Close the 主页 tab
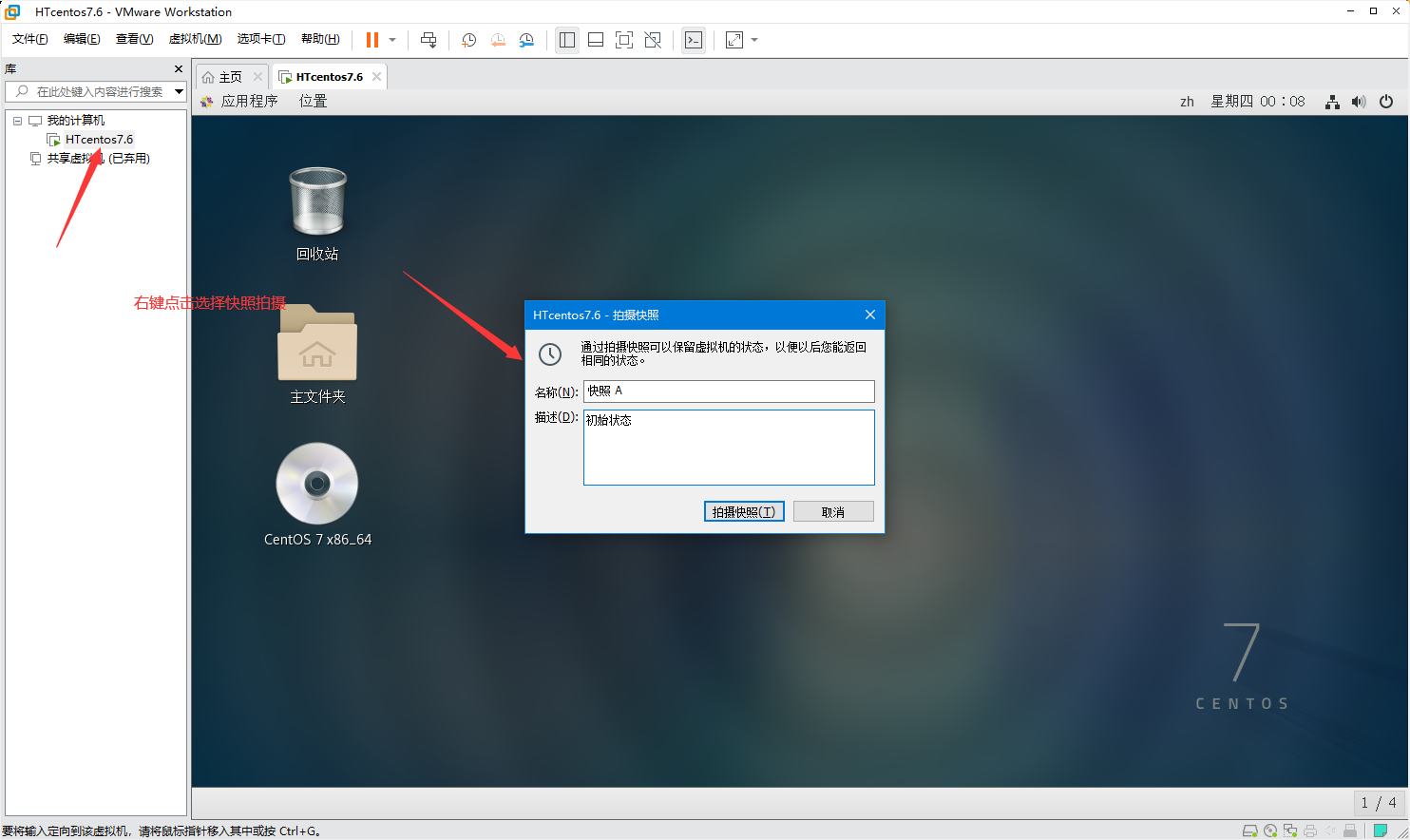This screenshot has width=1410, height=840. pyautogui.click(x=257, y=77)
